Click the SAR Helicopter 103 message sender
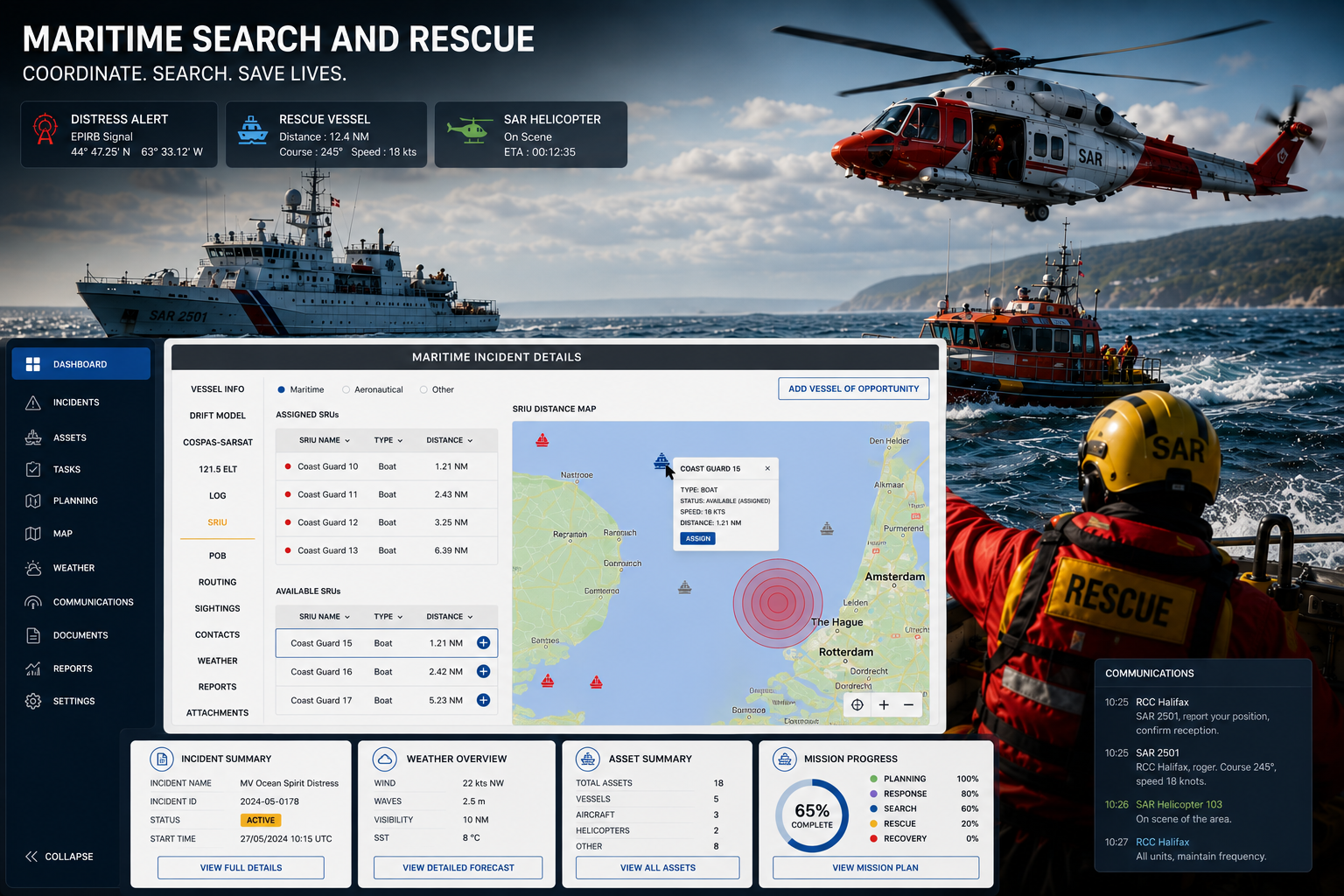This screenshot has width=1344, height=896. (x=1179, y=804)
